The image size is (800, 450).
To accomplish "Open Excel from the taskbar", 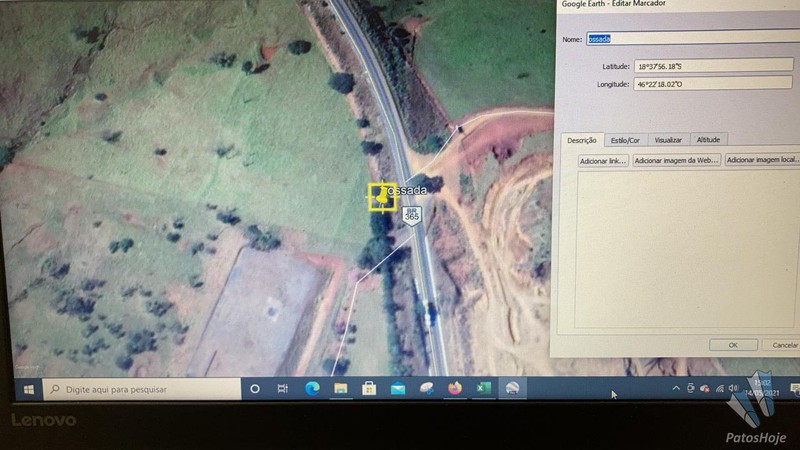I will (483, 389).
